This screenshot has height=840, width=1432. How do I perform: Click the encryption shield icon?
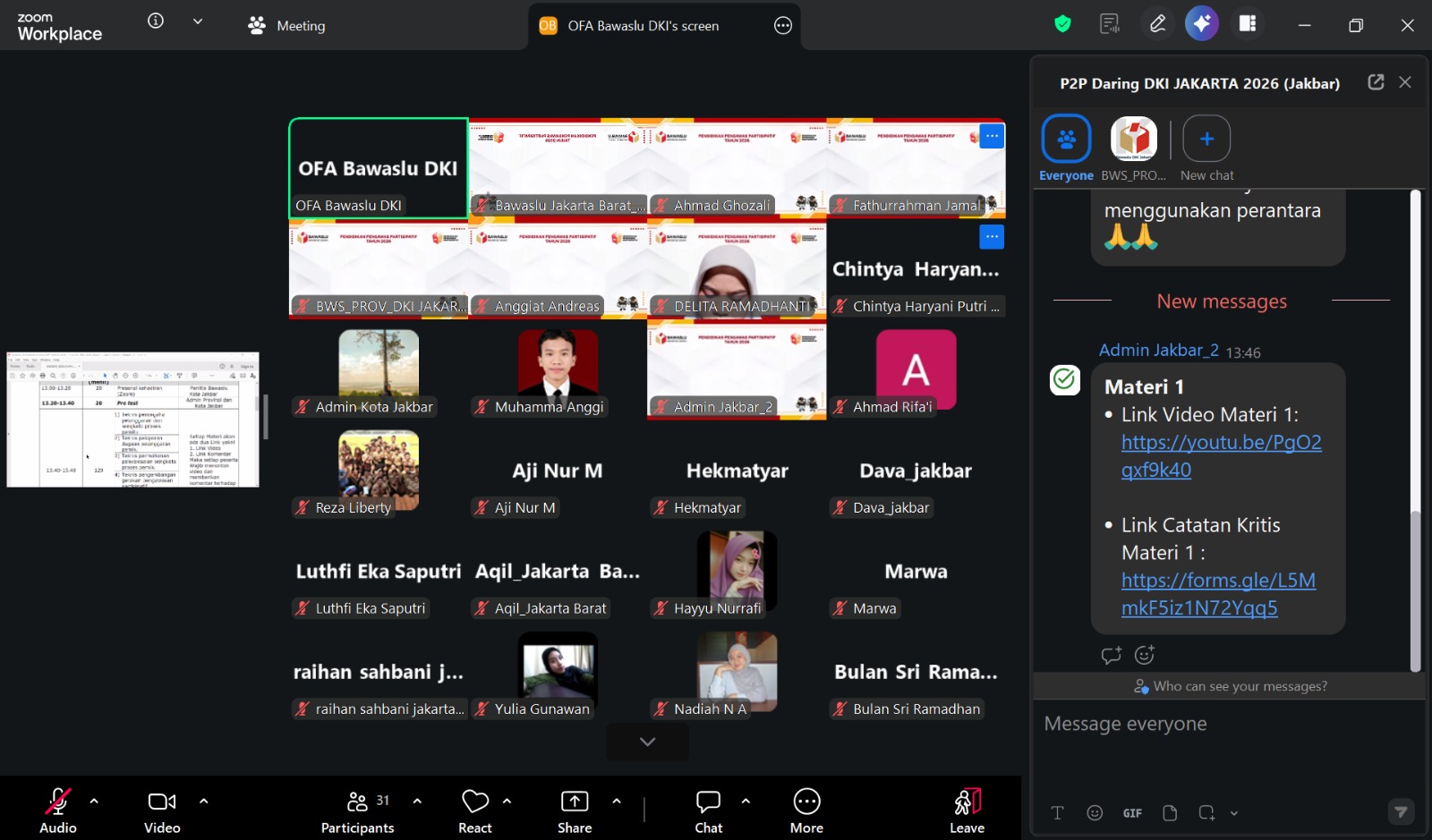click(x=1062, y=24)
